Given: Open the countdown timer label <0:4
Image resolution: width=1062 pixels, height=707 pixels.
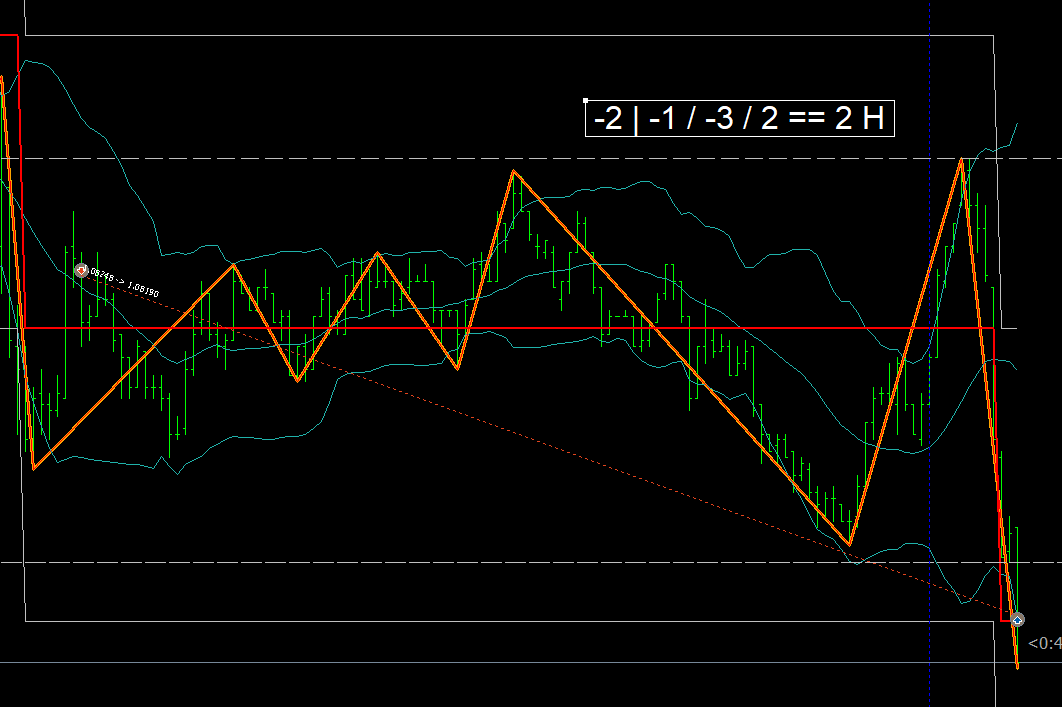Looking at the screenshot, I should click(x=1044, y=643).
